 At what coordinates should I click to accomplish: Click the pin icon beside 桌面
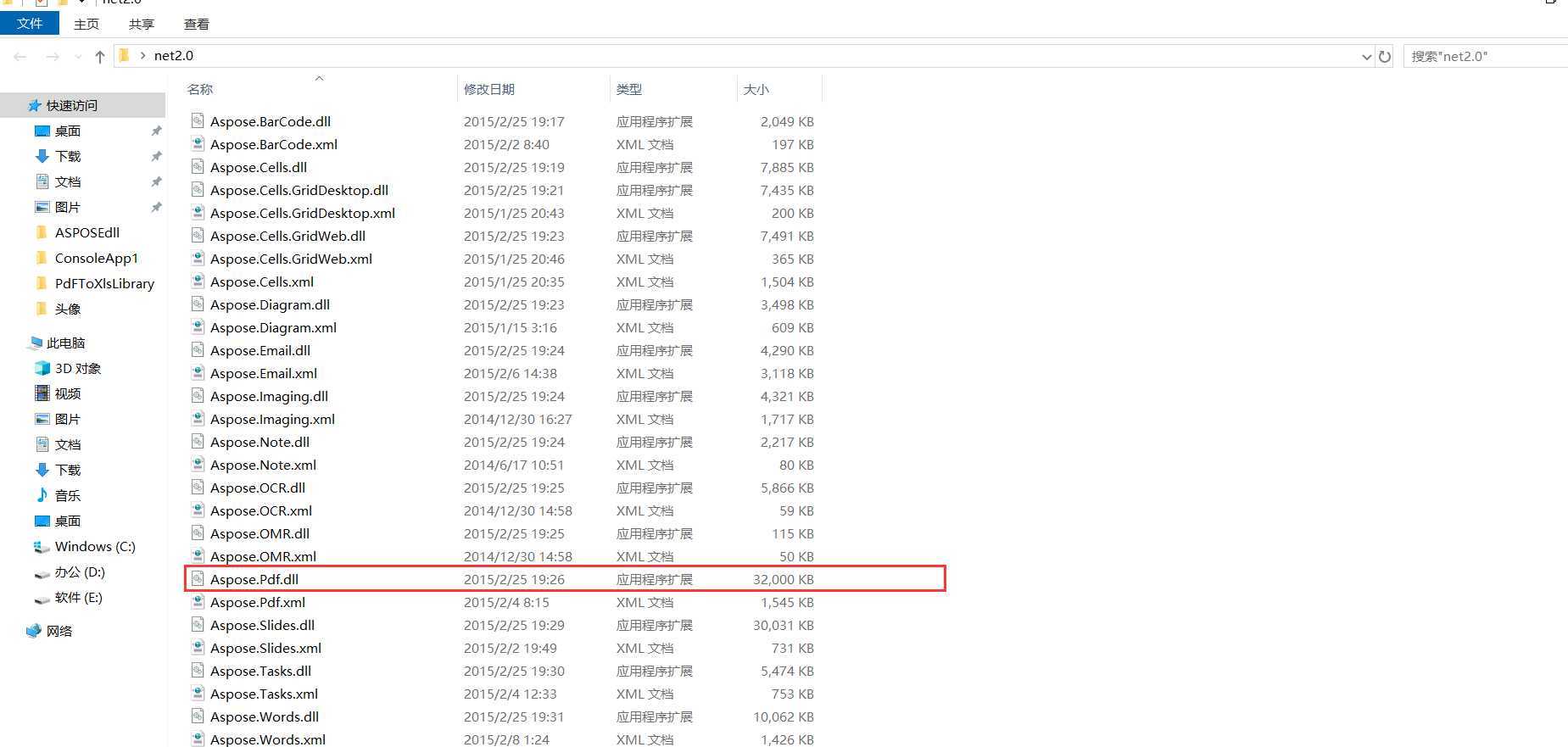point(156,131)
